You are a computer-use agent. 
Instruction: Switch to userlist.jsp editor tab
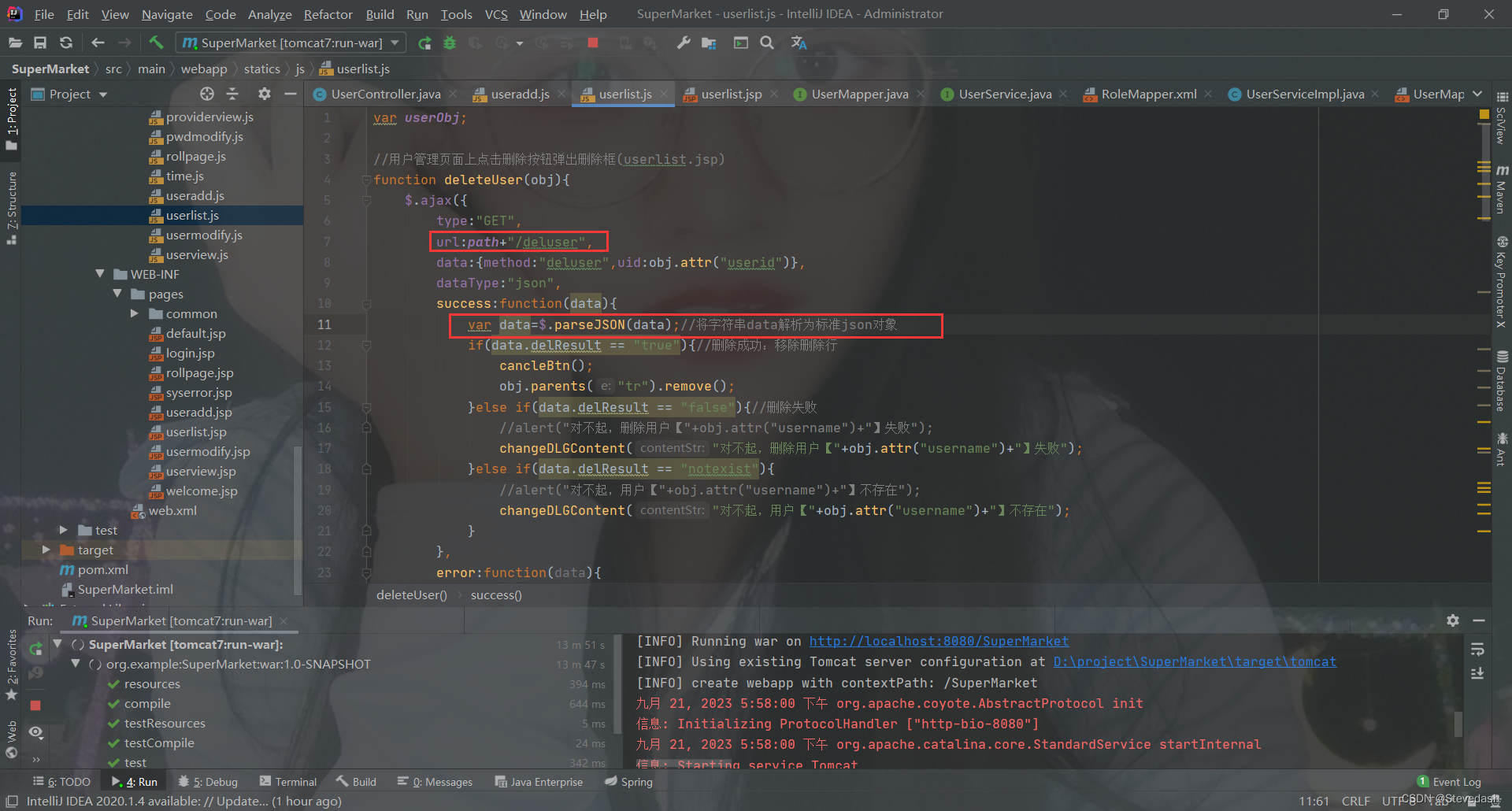coord(732,94)
